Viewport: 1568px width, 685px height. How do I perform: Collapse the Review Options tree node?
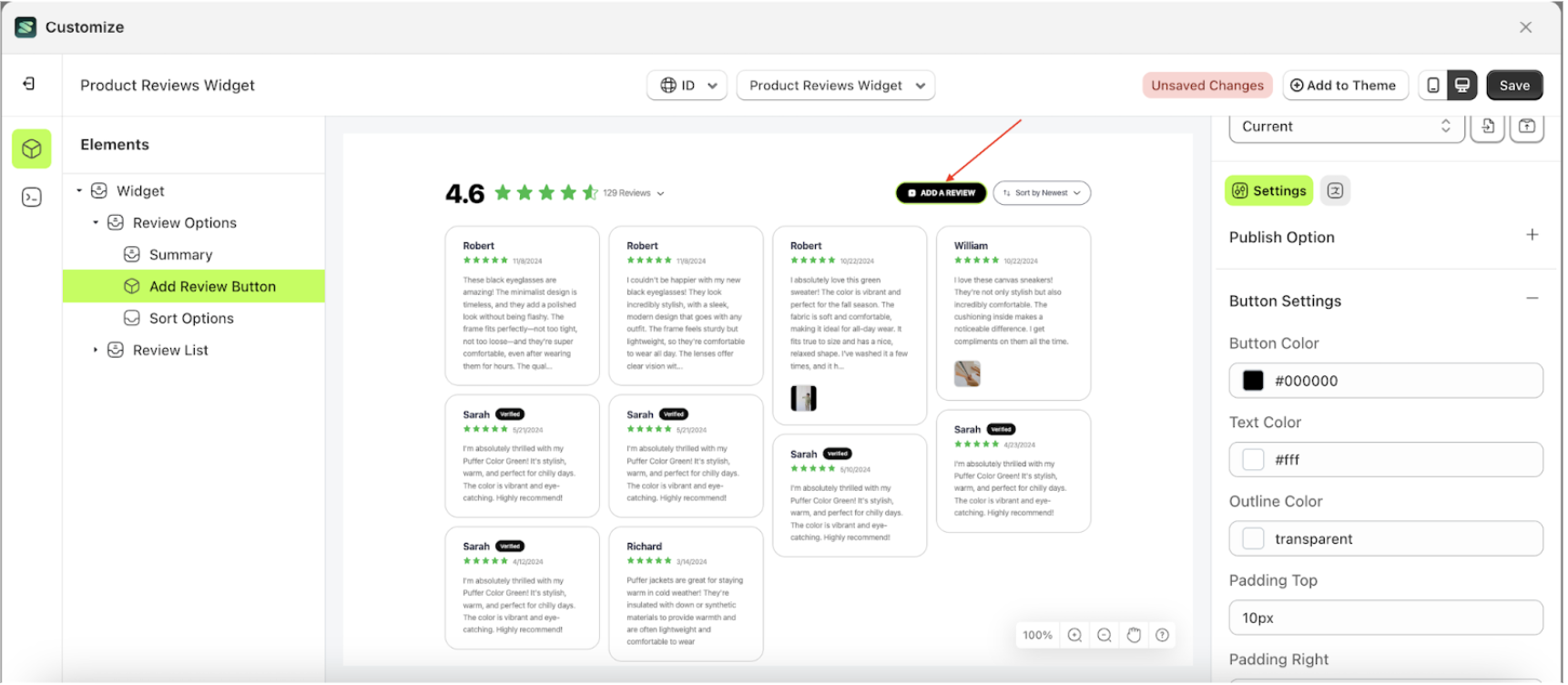[96, 222]
